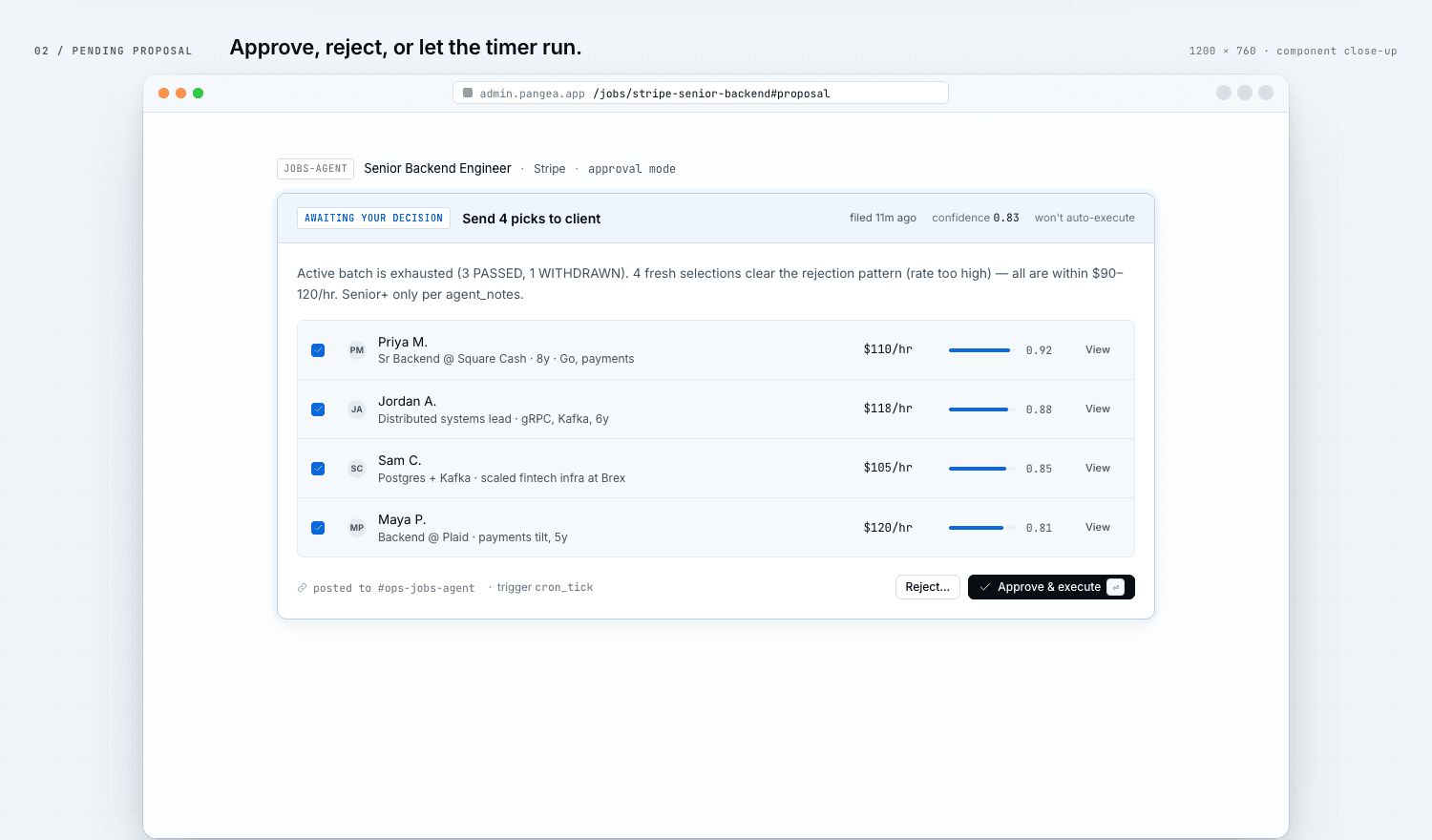
Task: Click the orange window minimize dot
Action: click(x=181, y=93)
